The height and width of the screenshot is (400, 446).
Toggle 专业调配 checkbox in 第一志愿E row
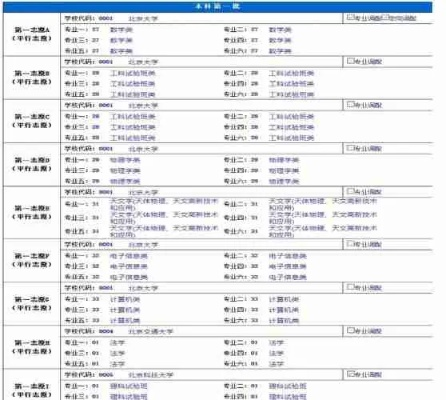(x=350, y=191)
